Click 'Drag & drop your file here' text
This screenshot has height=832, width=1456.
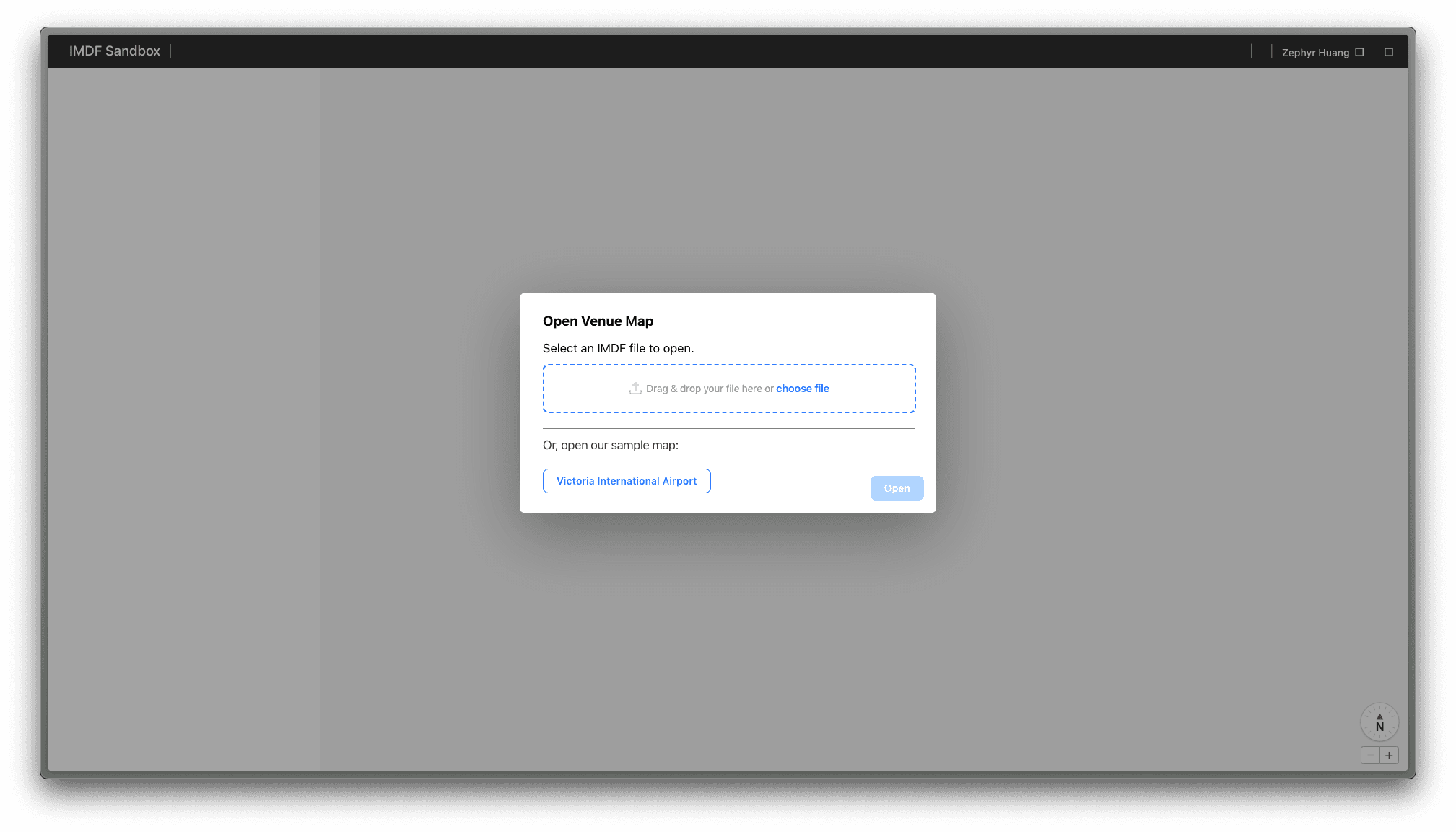pos(709,389)
